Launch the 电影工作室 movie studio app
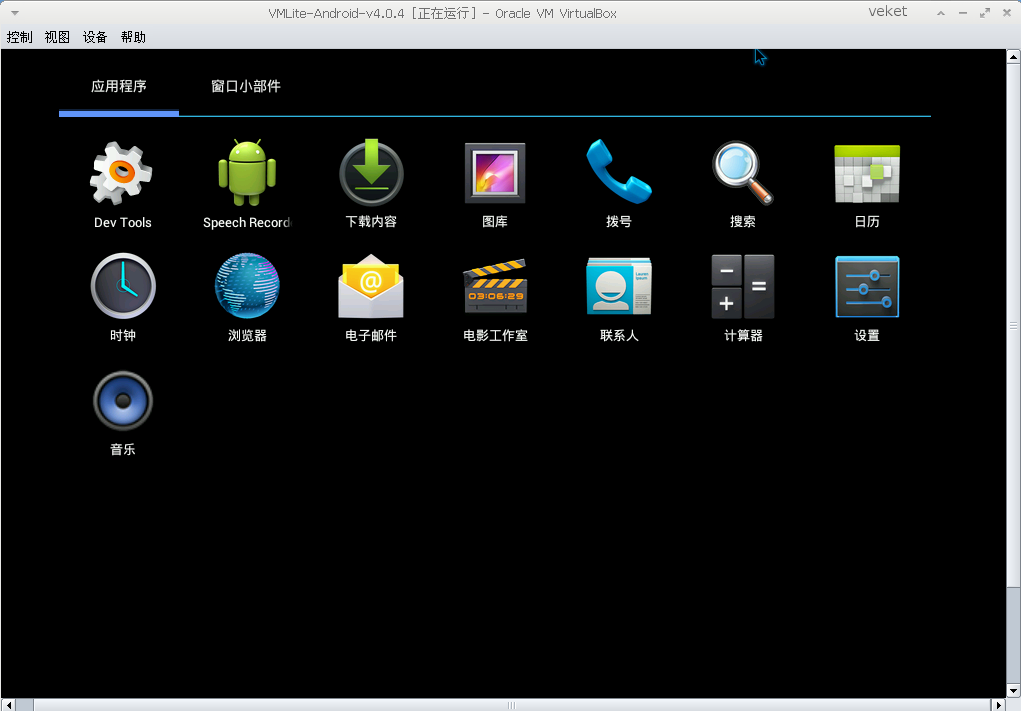The height and width of the screenshot is (711, 1021). pos(495,300)
